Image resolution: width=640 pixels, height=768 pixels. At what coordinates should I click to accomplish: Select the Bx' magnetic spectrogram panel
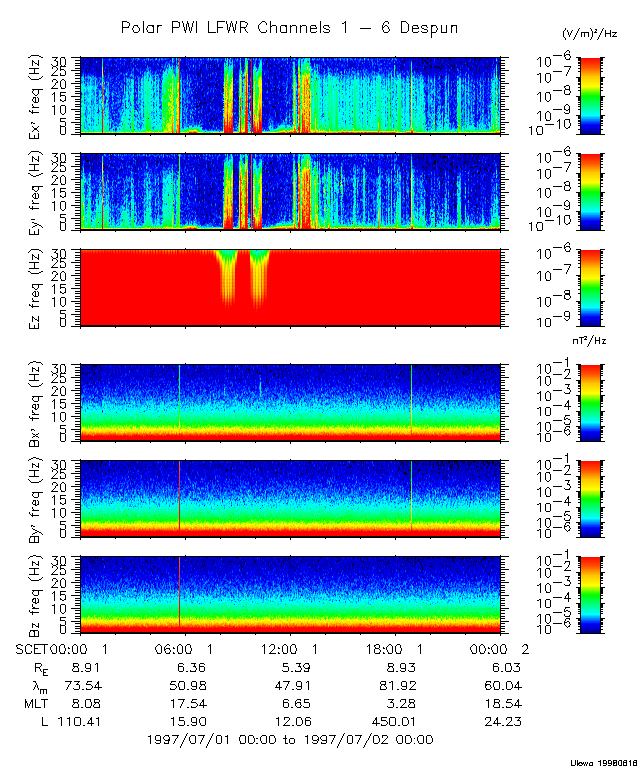(x=290, y=401)
